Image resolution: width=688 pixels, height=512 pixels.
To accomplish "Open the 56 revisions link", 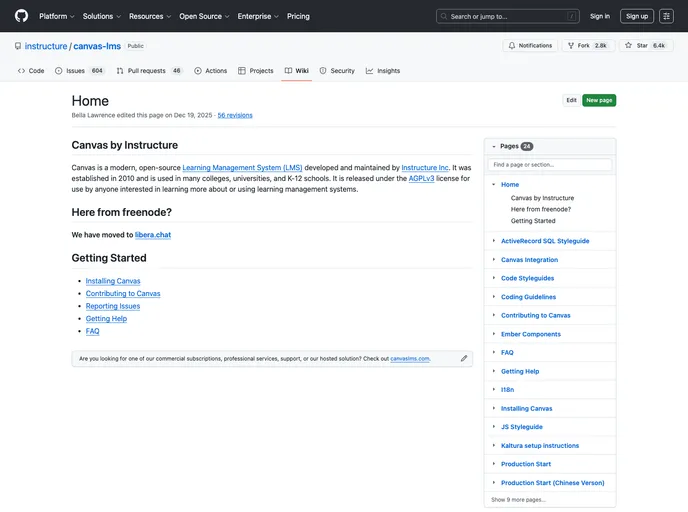I will (x=235, y=115).
